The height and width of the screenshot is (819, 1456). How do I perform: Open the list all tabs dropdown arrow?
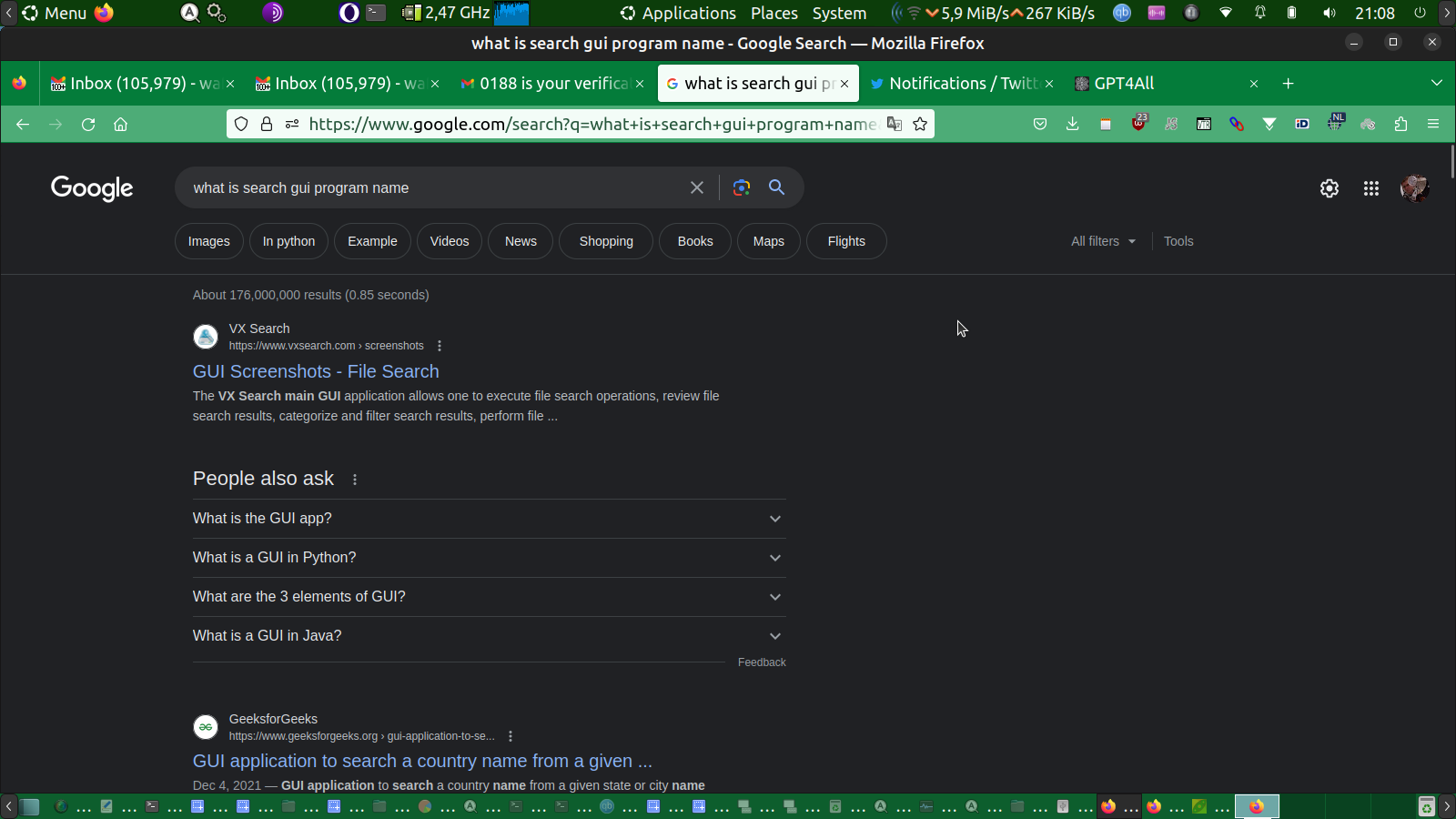(1437, 83)
